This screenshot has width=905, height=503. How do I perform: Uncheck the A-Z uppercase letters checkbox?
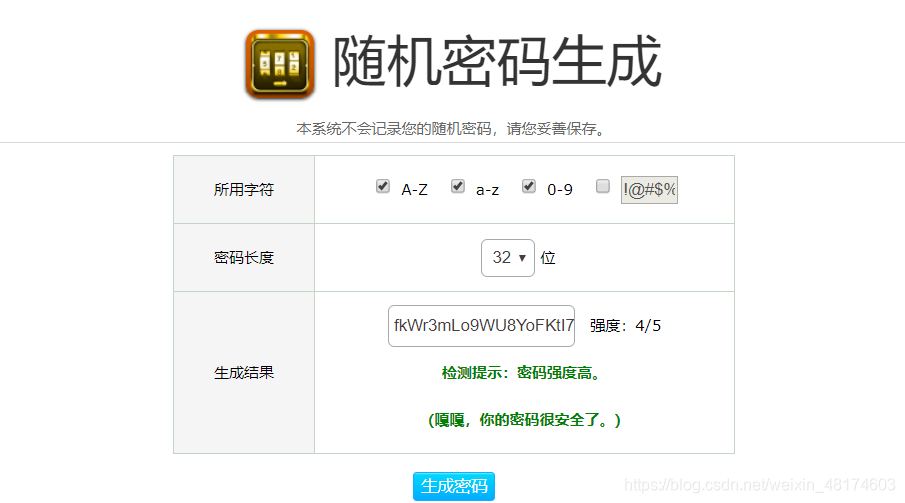coord(383,186)
